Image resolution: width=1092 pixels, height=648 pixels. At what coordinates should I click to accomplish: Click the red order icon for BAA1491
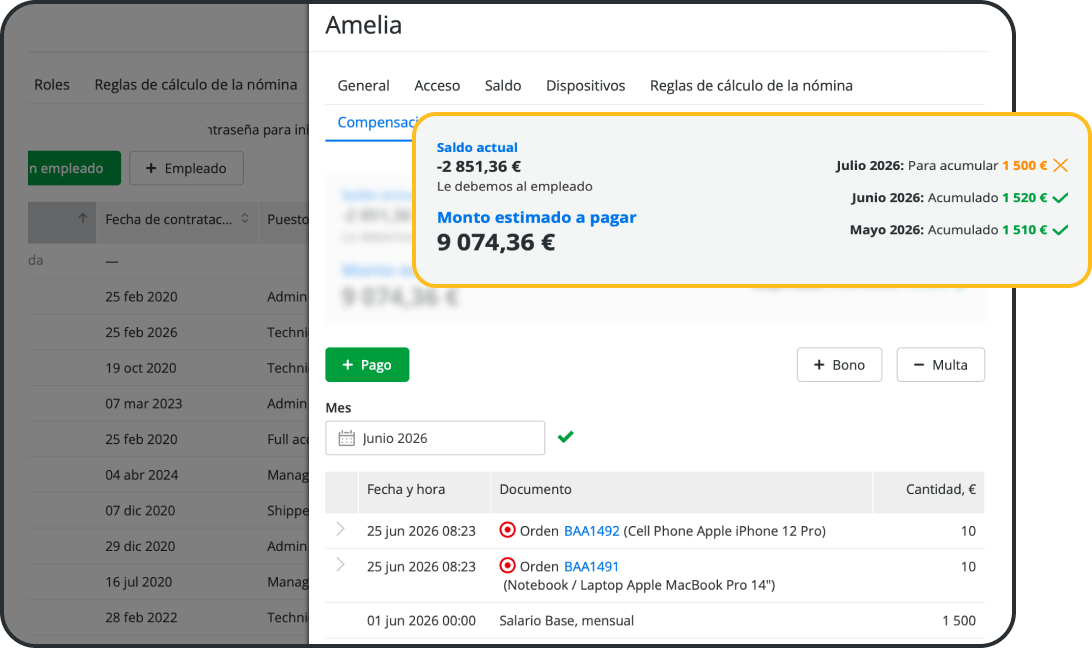click(x=508, y=565)
